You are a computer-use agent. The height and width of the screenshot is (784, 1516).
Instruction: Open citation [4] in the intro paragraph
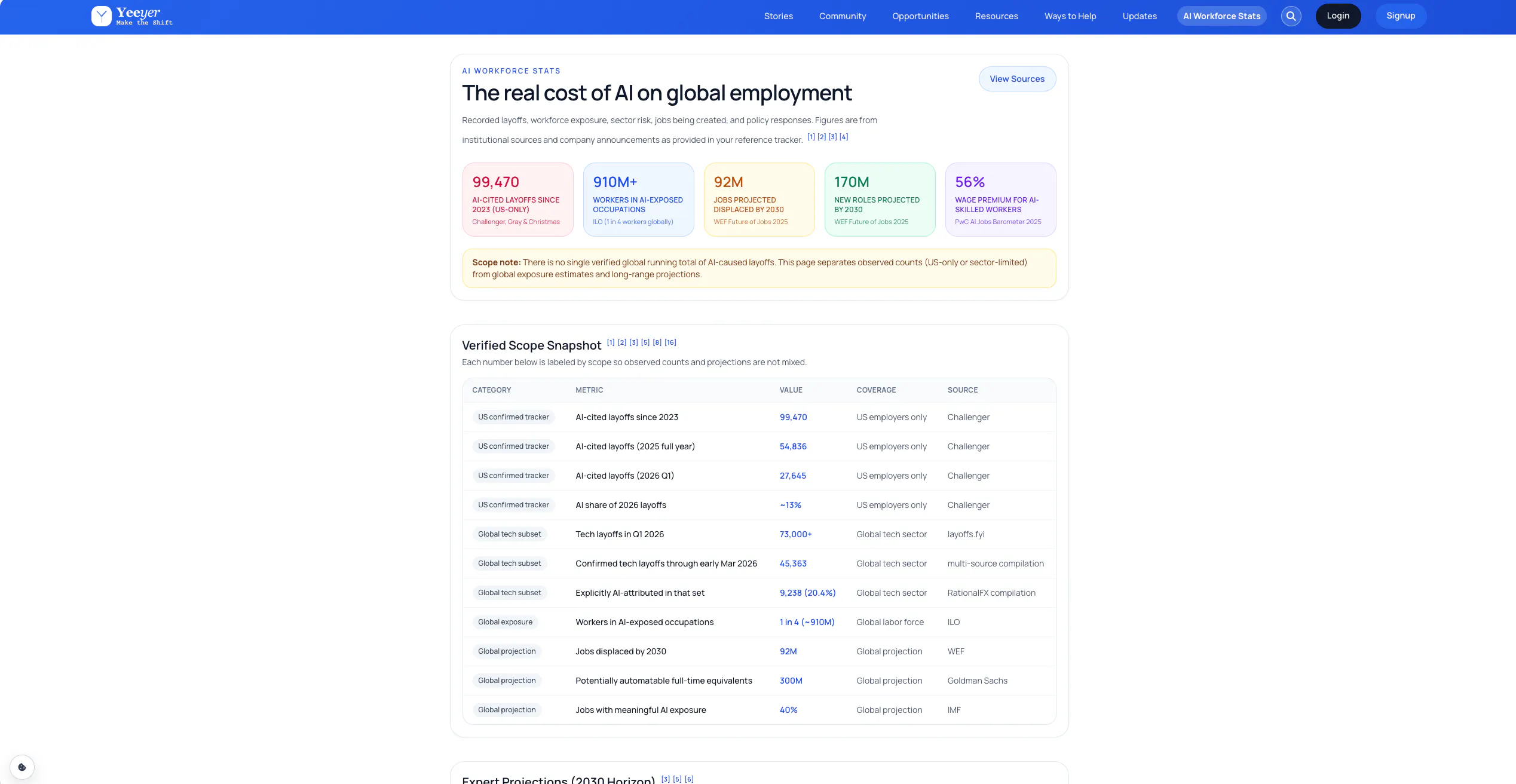coord(844,137)
